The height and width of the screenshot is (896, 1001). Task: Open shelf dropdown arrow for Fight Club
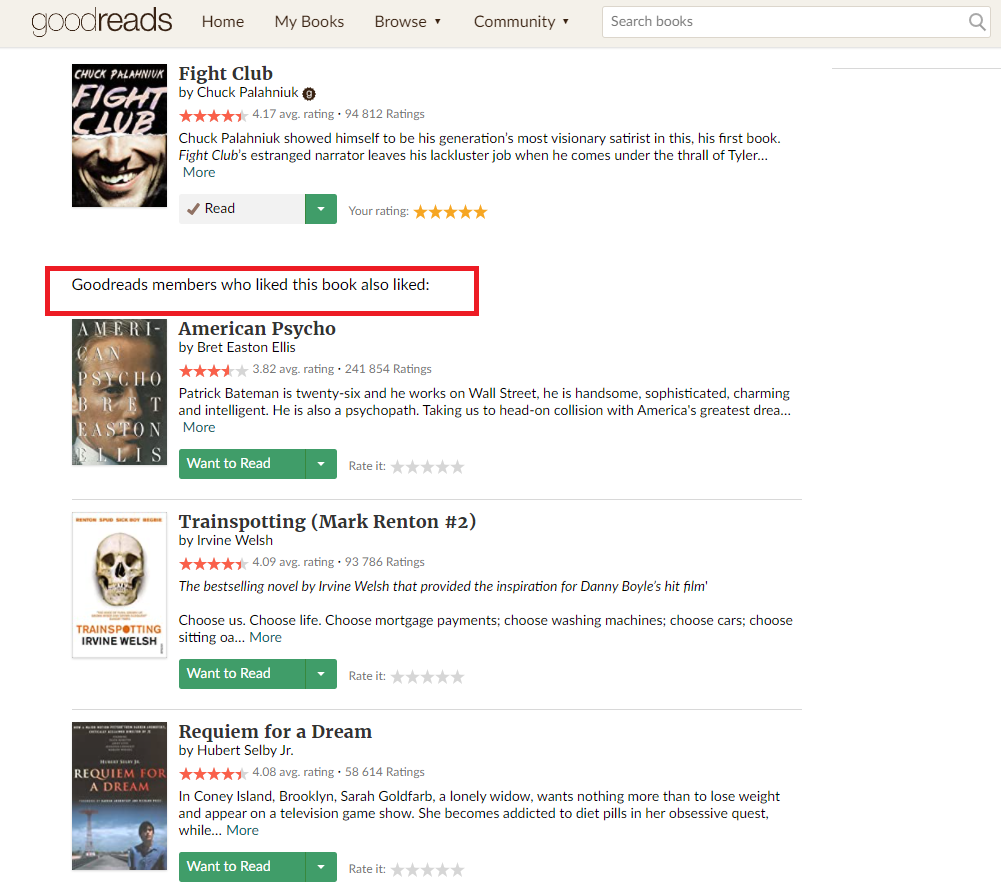tap(321, 209)
